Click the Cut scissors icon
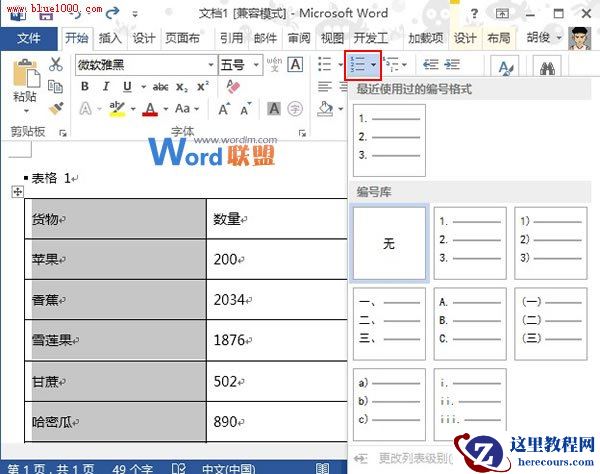The height and width of the screenshot is (474, 600). pyautogui.click(x=55, y=64)
